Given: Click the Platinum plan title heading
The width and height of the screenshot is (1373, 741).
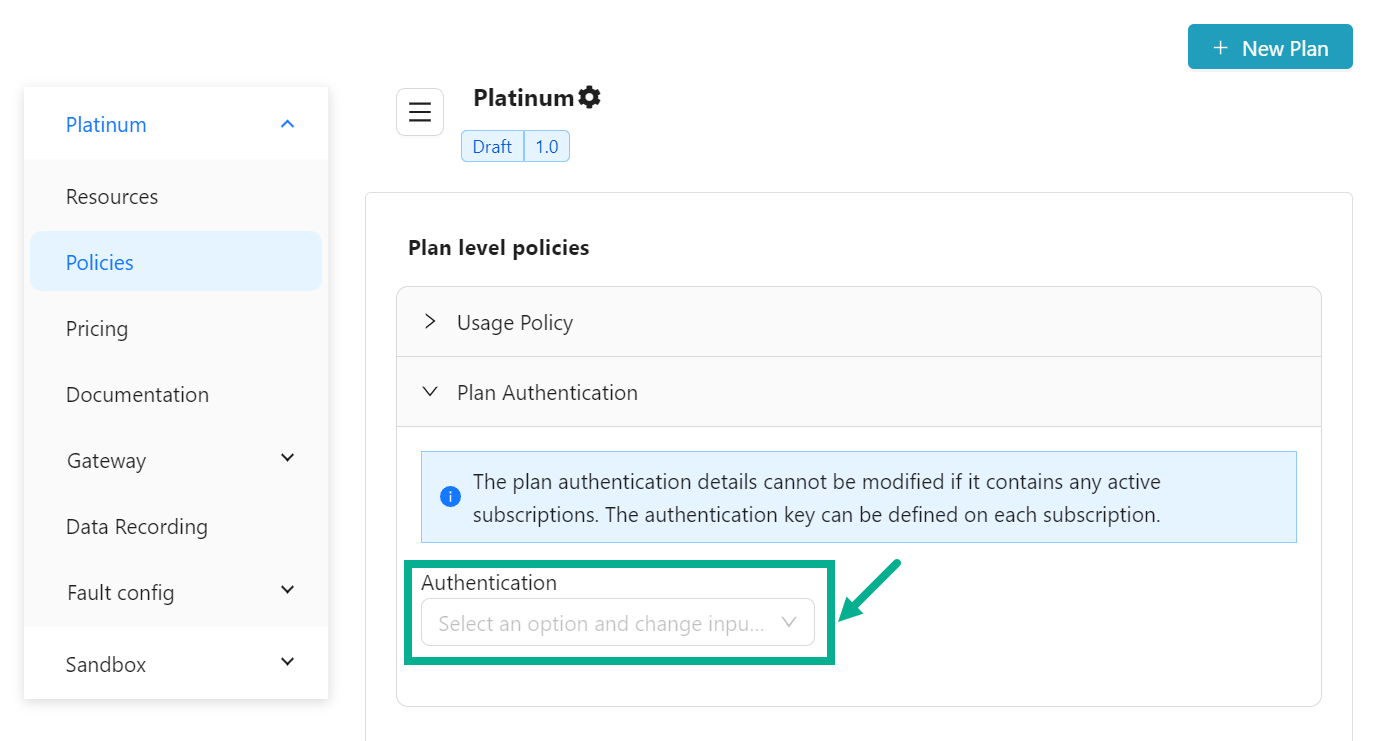Looking at the screenshot, I should [x=523, y=98].
